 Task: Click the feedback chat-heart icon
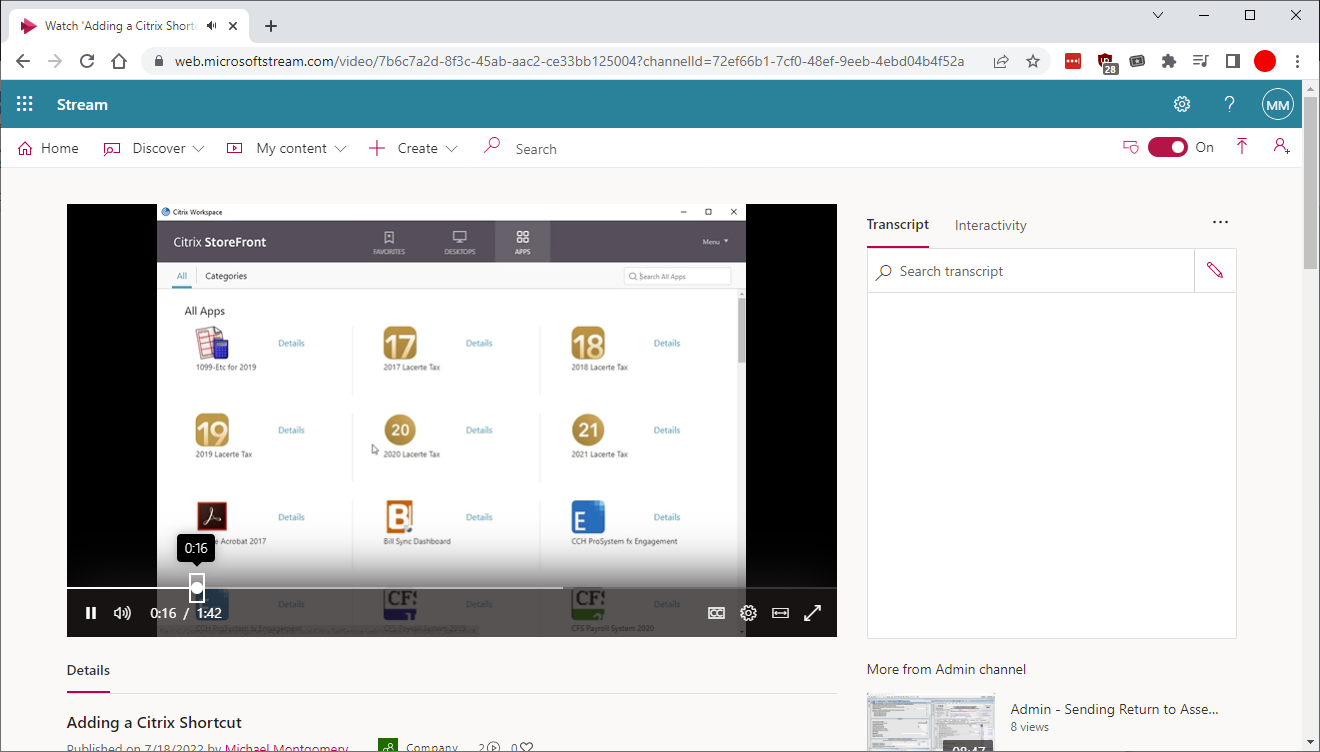(1131, 147)
